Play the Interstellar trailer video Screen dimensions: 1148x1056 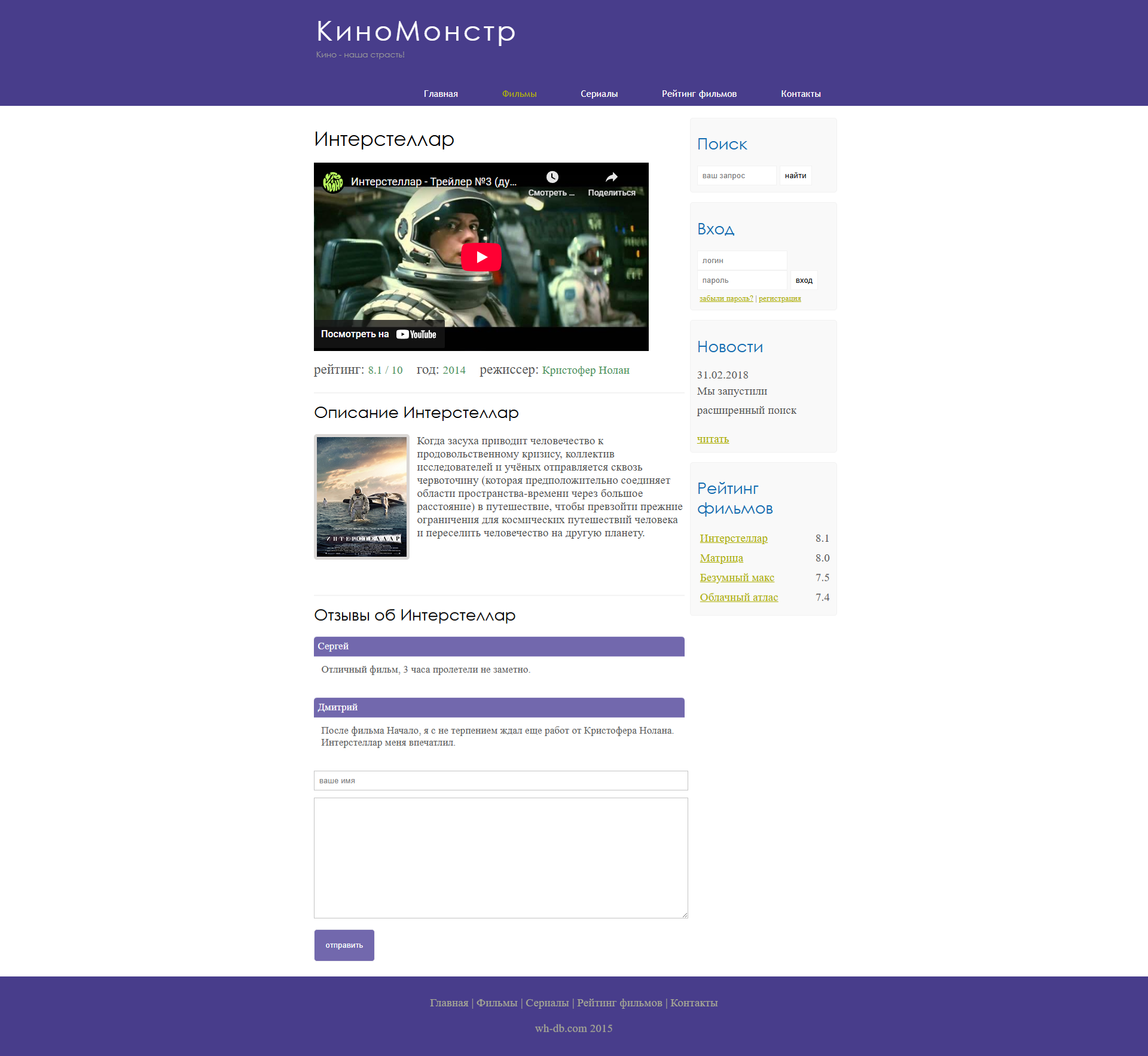pos(481,257)
